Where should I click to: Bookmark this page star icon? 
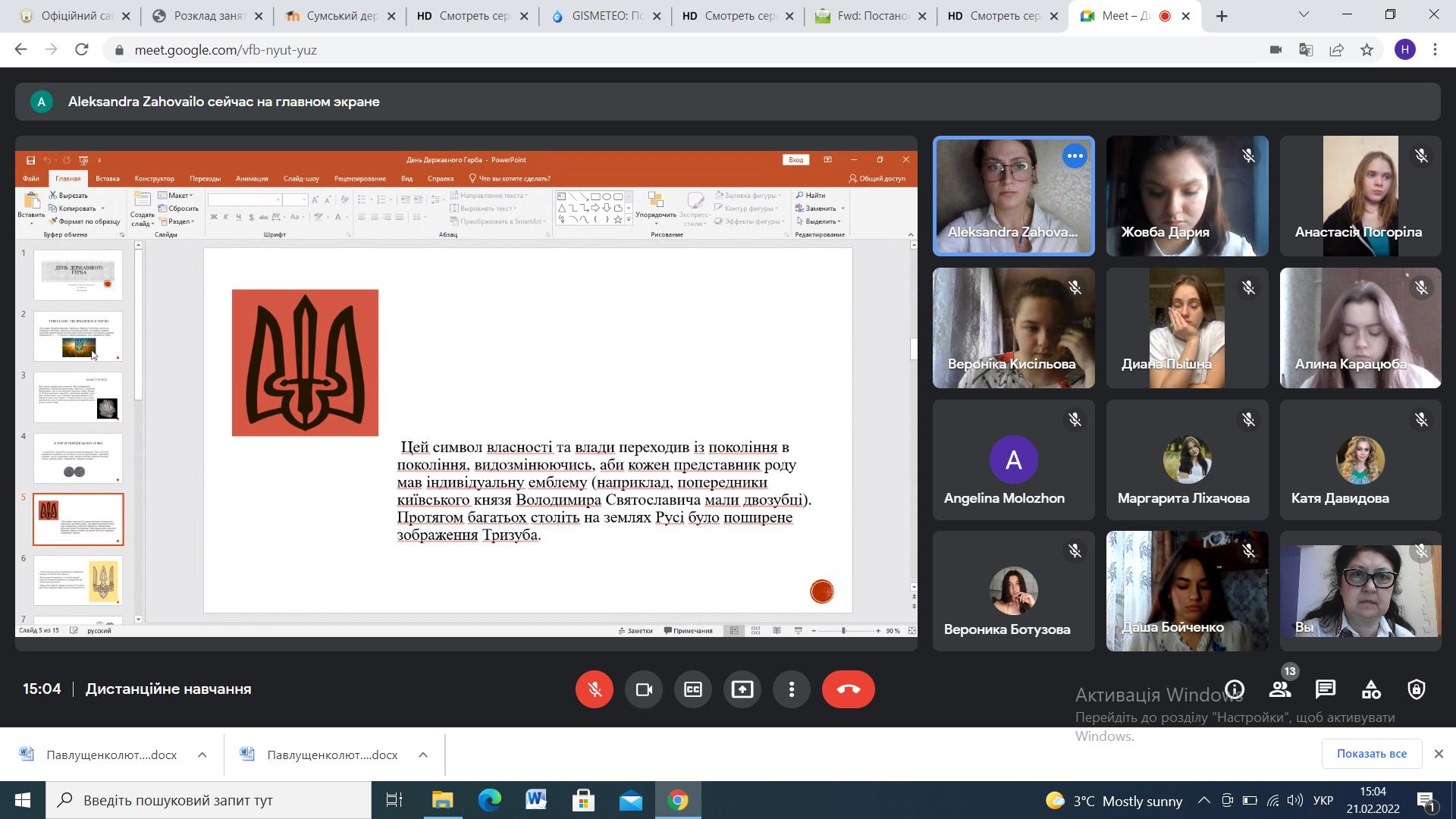(1367, 50)
